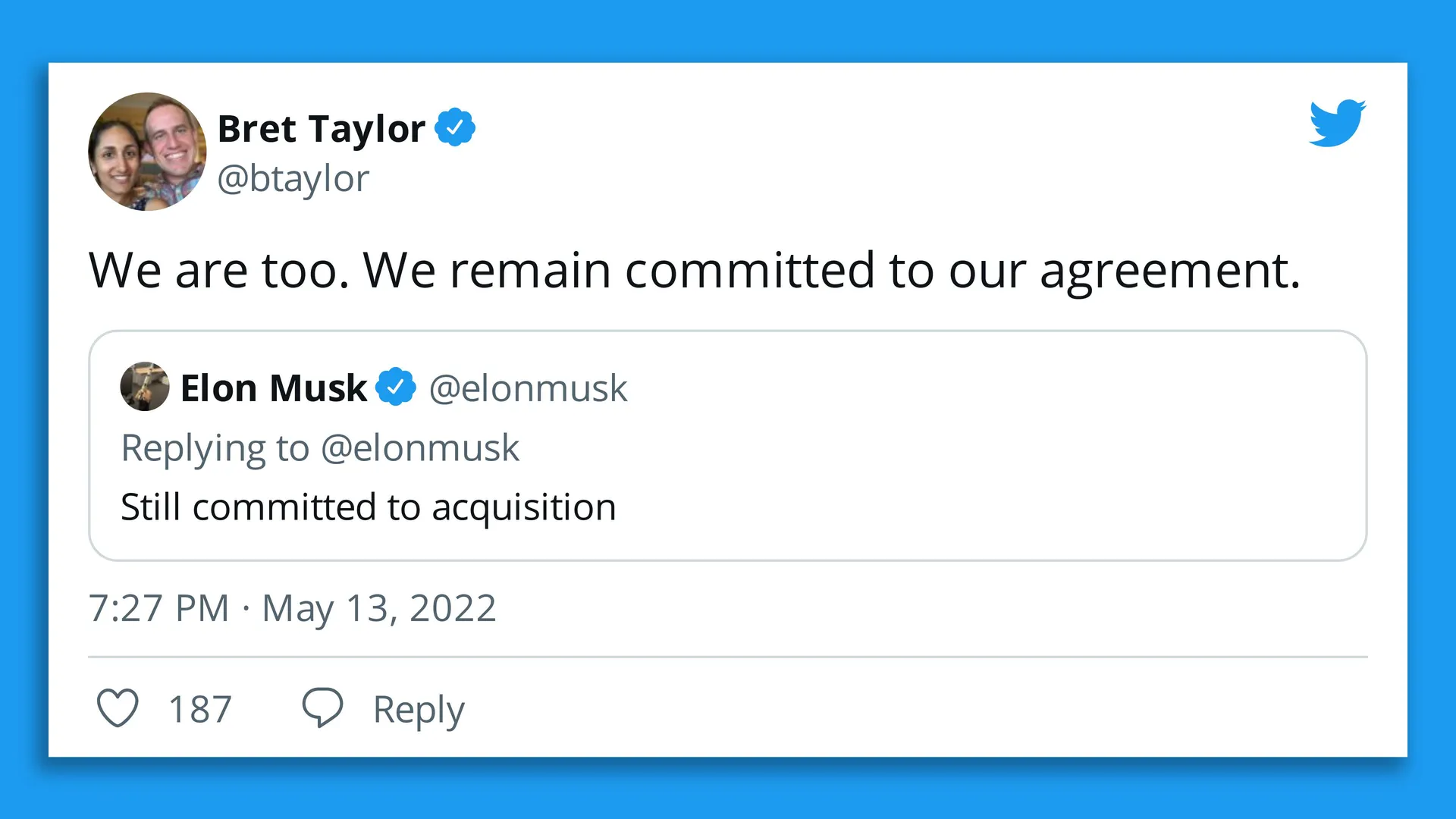This screenshot has width=1456, height=819.
Task: Like the tweet with the heart icon
Action: pos(118,708)
